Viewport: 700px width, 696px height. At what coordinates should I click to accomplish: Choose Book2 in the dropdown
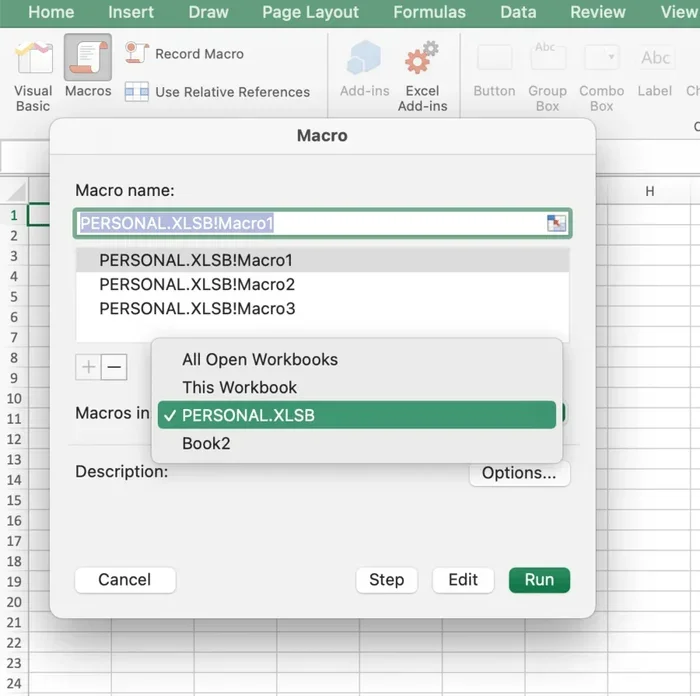(357, 443)
